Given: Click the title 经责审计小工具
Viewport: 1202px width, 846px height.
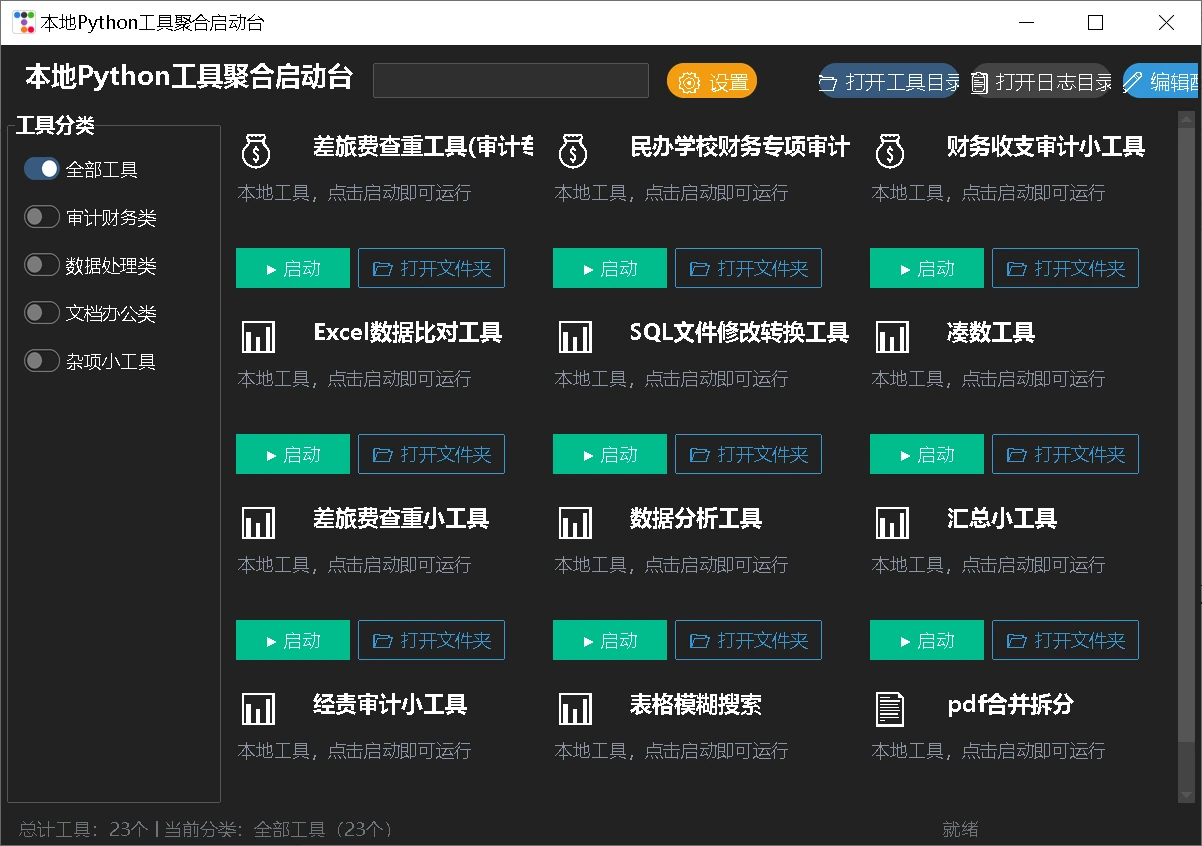Looking at the screenshot, I should pyautogui.click(x=390, y=704).
